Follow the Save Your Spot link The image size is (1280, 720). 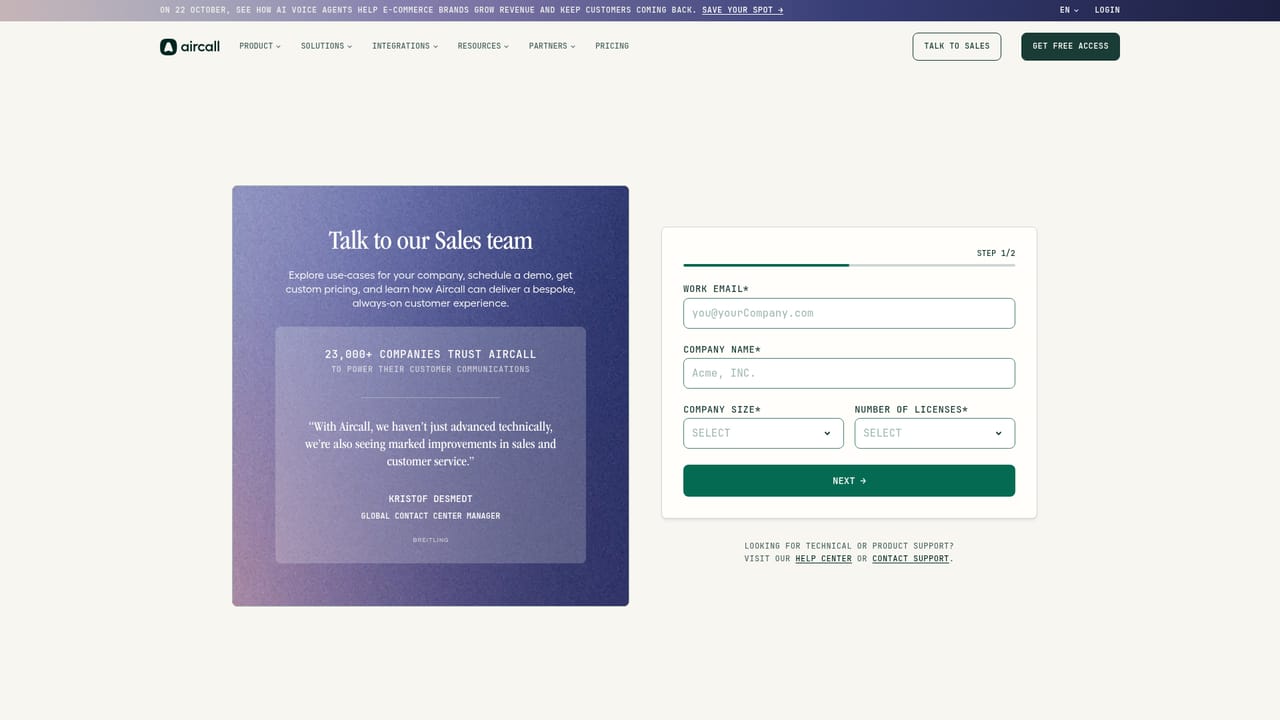743,10
